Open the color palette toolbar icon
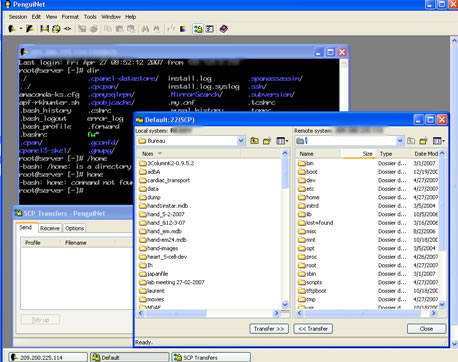Image resolution: width=458 pixels, height=362 pixels. click(183, 29)
